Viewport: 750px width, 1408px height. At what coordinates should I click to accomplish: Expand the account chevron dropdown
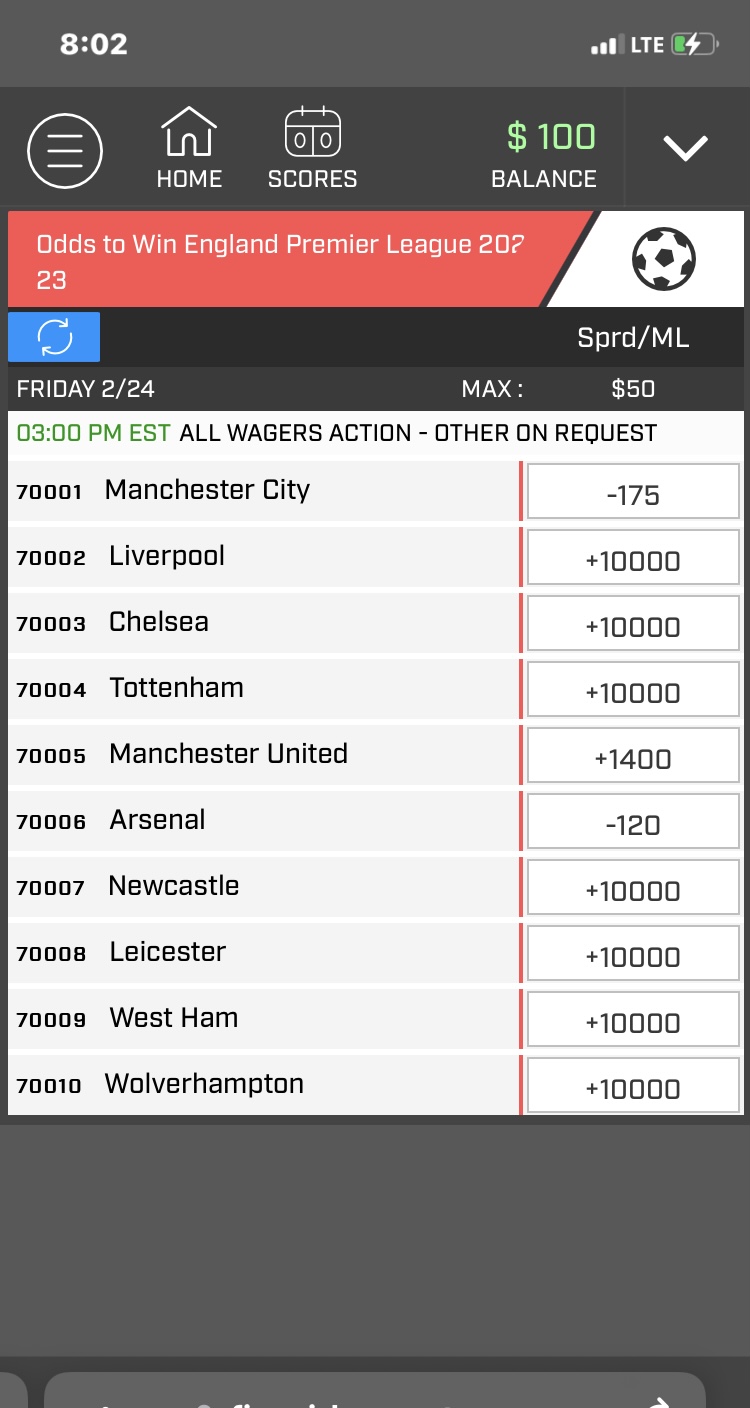[x=686, y=148]
